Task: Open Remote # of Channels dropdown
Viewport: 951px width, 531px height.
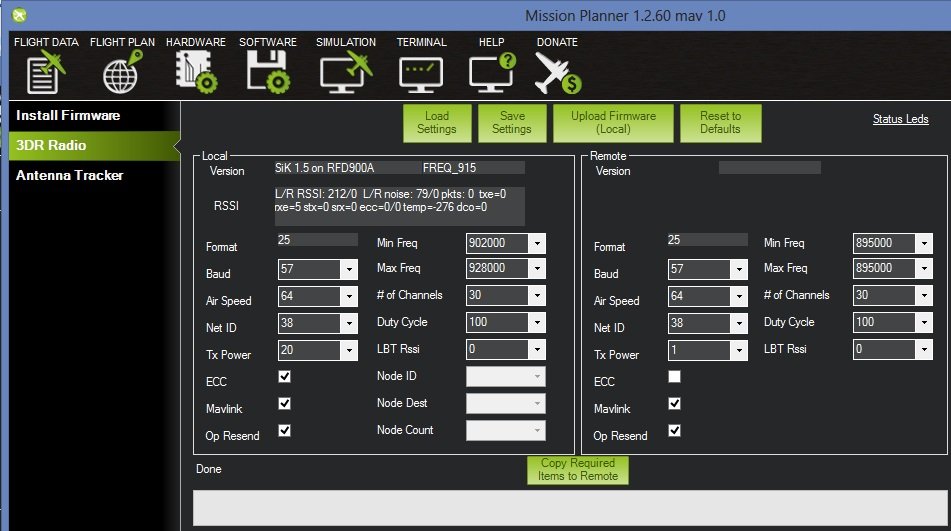Action: pyautogui.click(x=893, y=295)
